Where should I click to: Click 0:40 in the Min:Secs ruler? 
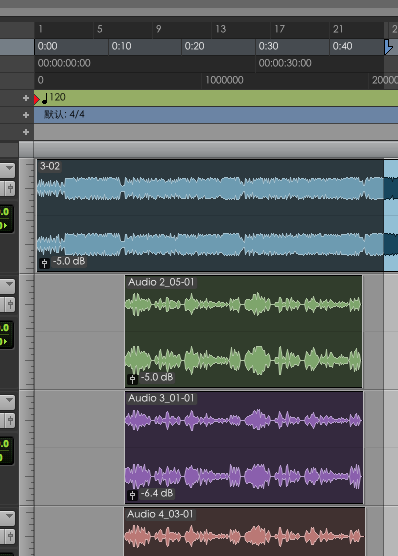pyautogui.click(x=342, y=46)
